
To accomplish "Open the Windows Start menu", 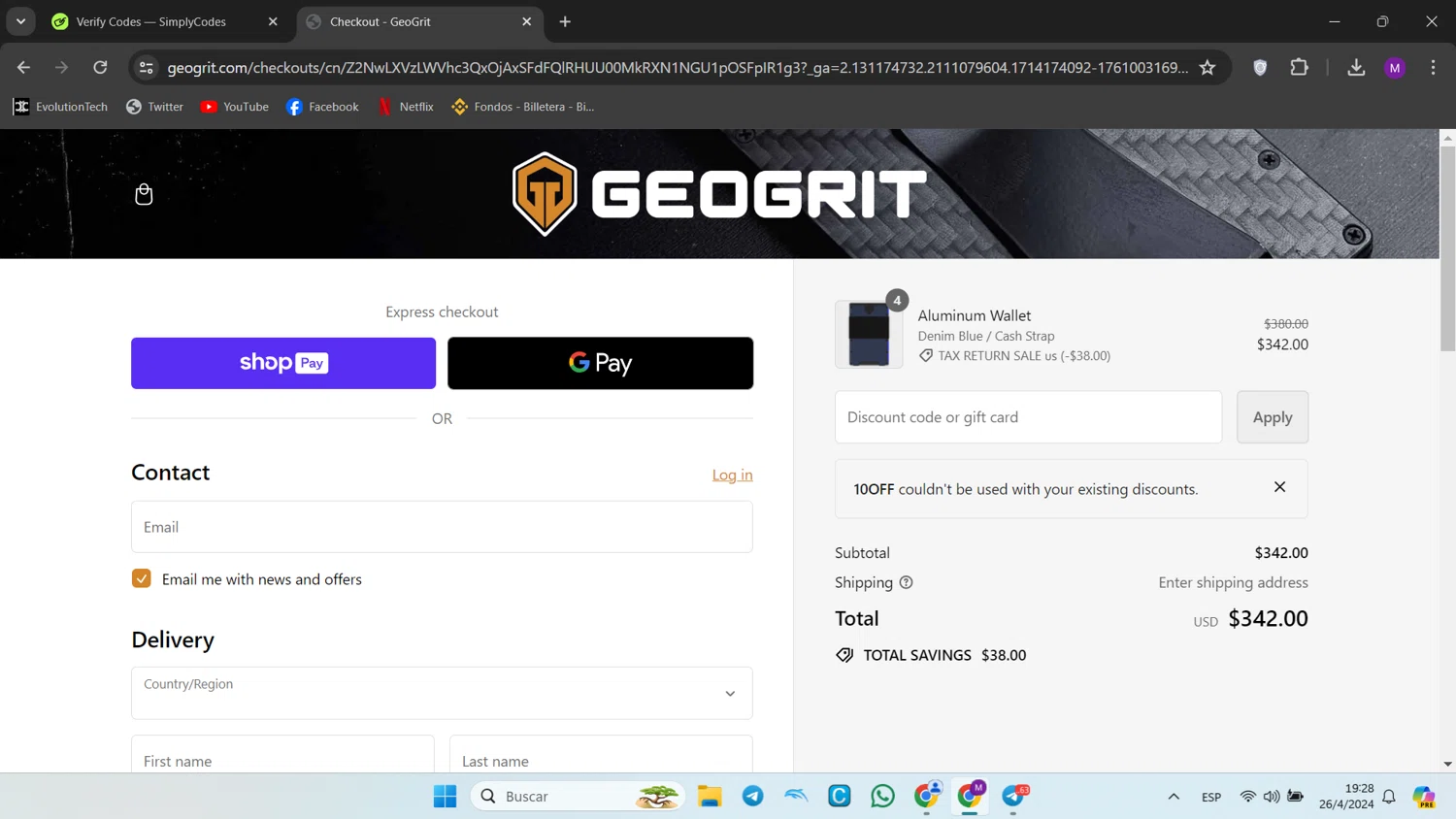I will pyautogui.click(x=445, y=796).
